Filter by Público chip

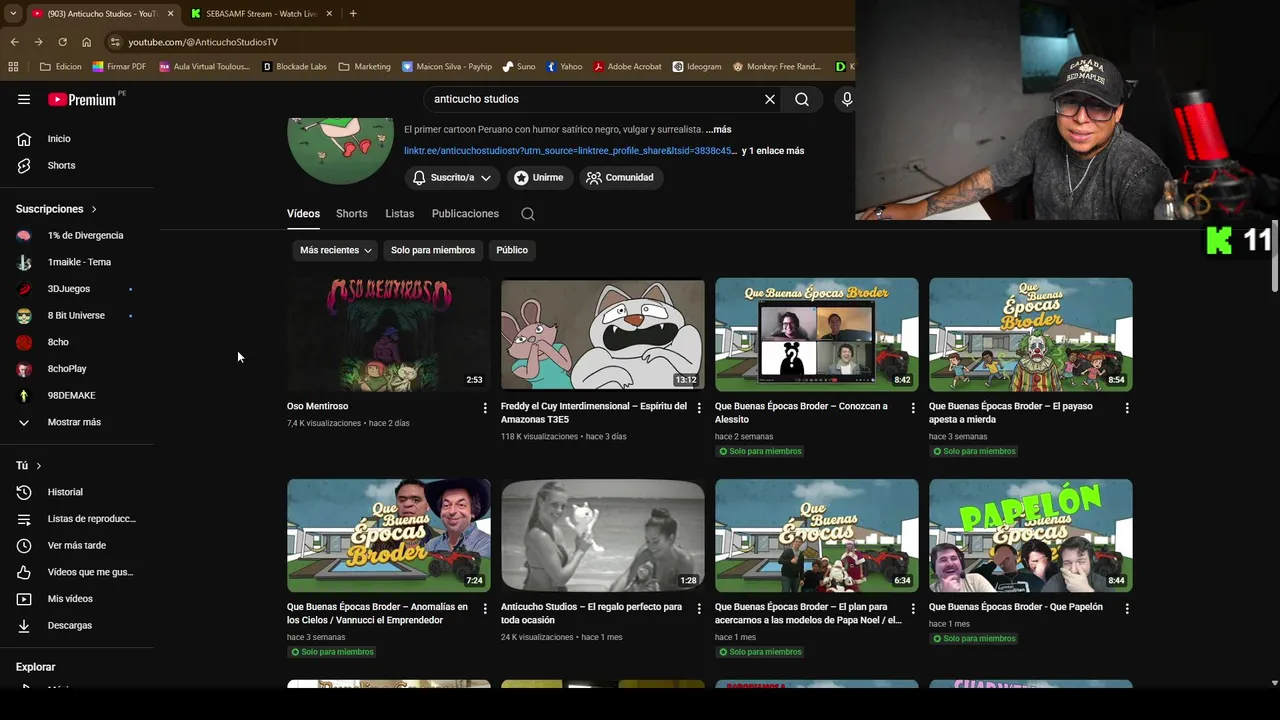tap(512, 250)
